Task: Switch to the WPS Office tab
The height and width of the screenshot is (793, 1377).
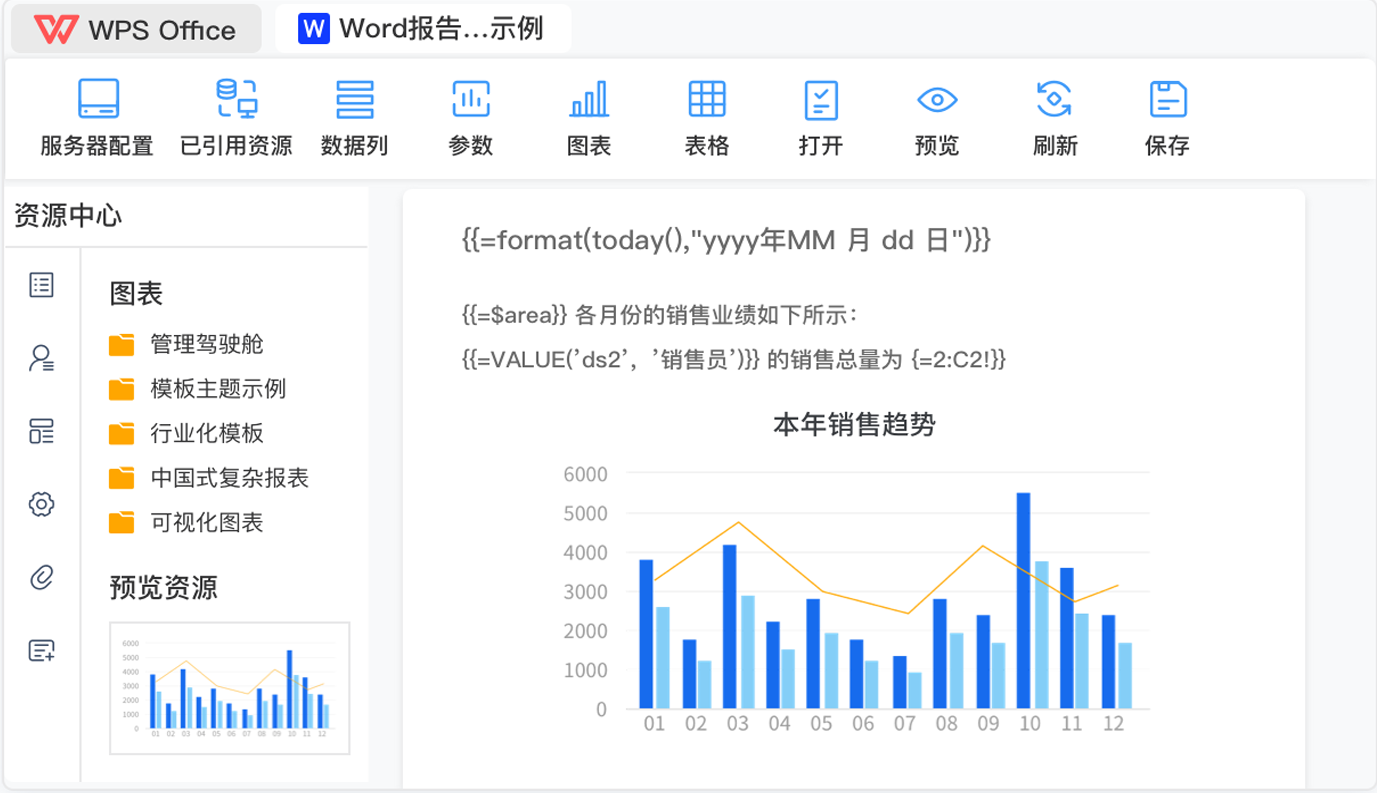Action: tap(135, 28)
